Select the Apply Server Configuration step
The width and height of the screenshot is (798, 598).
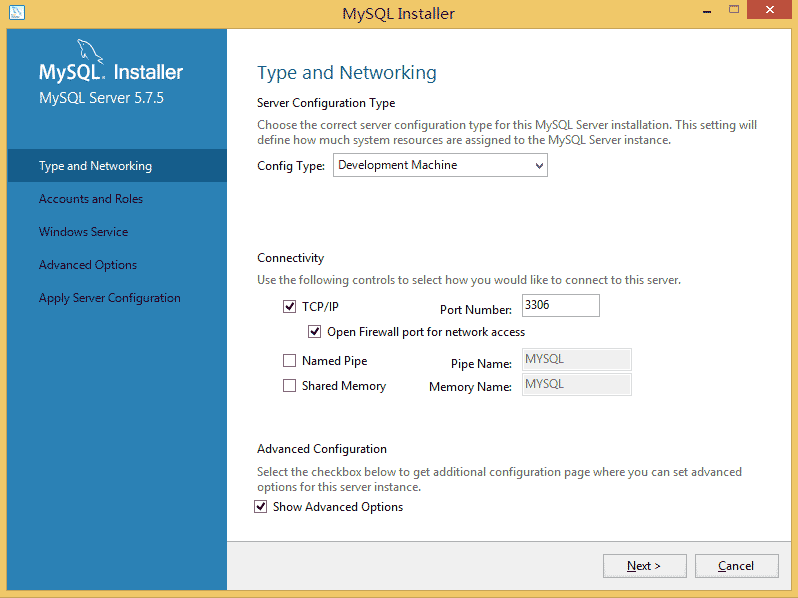pyautogui.click(x=110, y=298)
